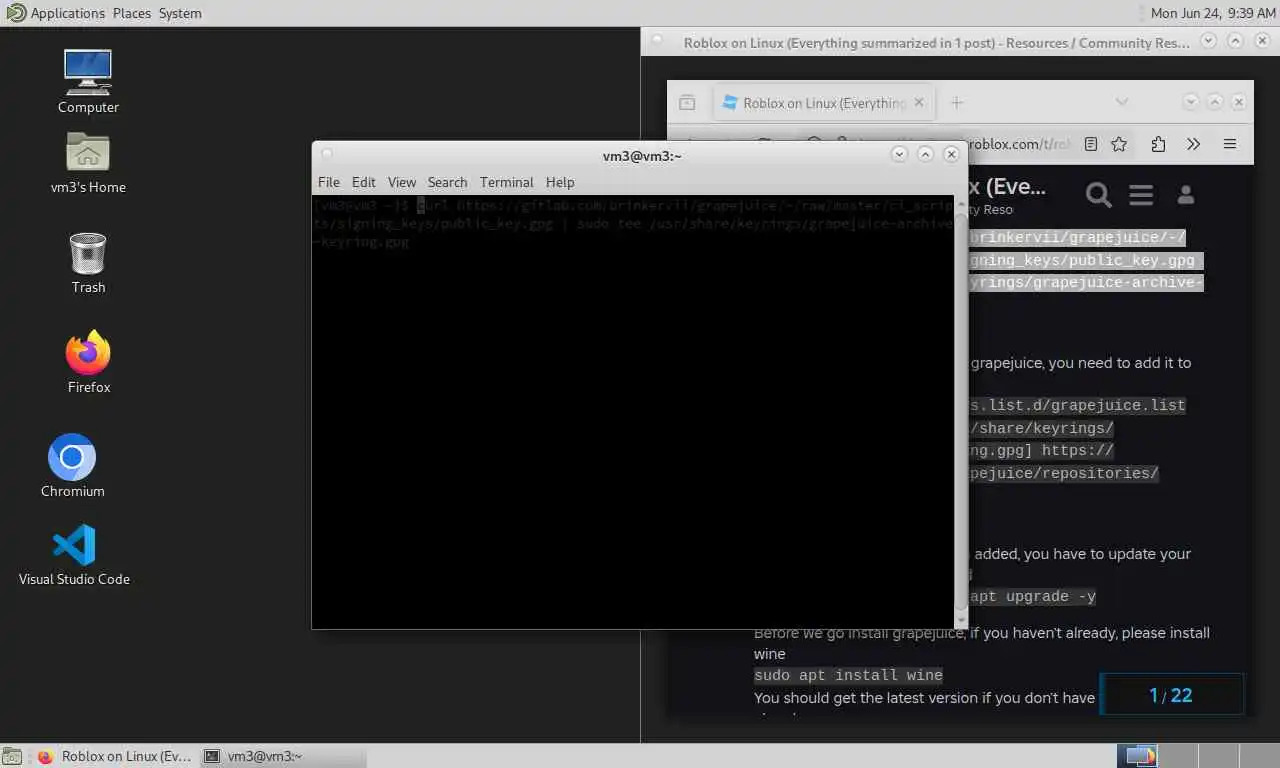Open the browser extensions puzzle icon
Screen dimensions: 1280x768
coord(1158,144)
